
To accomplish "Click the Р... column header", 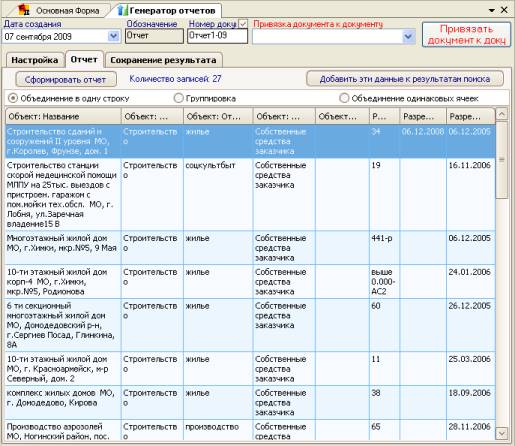I will pos(384,116).
